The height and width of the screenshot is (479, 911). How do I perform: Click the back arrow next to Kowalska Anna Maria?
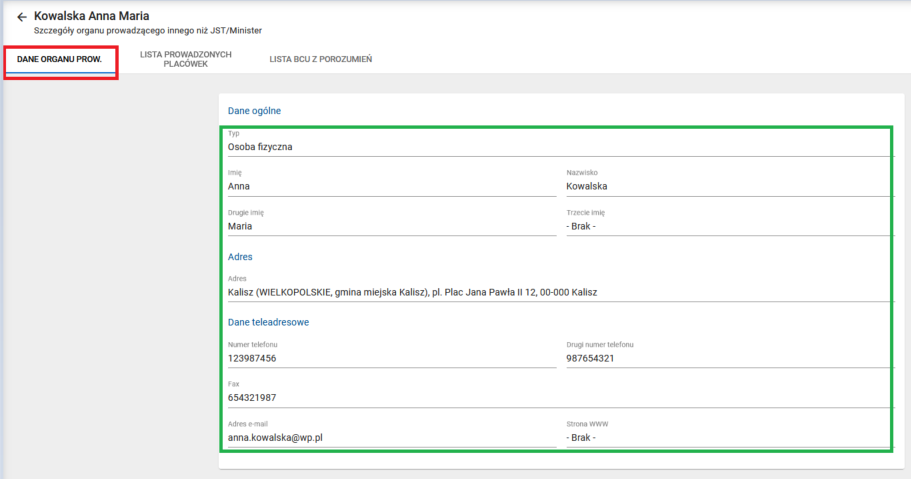[22, 17]
